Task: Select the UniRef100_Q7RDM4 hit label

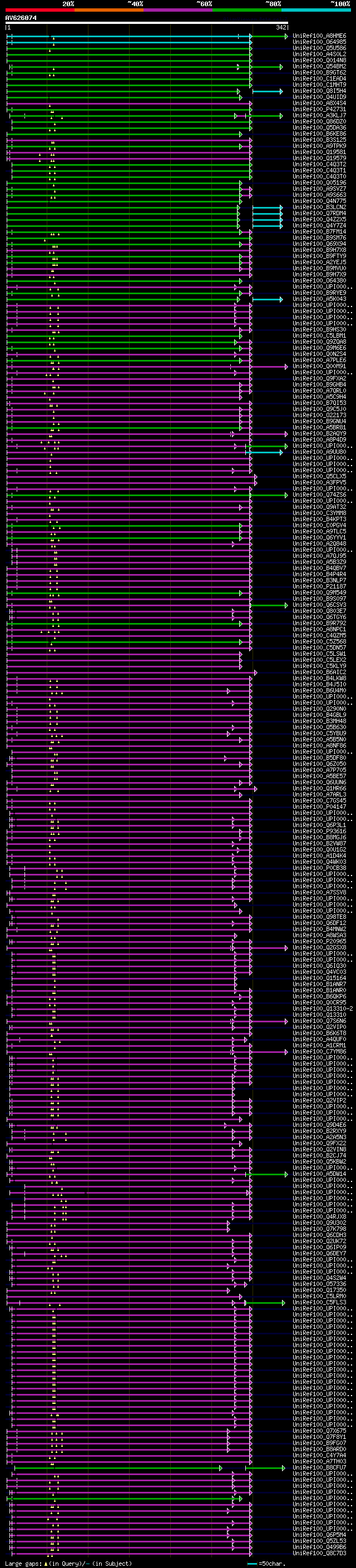Action: coord(319,213)
